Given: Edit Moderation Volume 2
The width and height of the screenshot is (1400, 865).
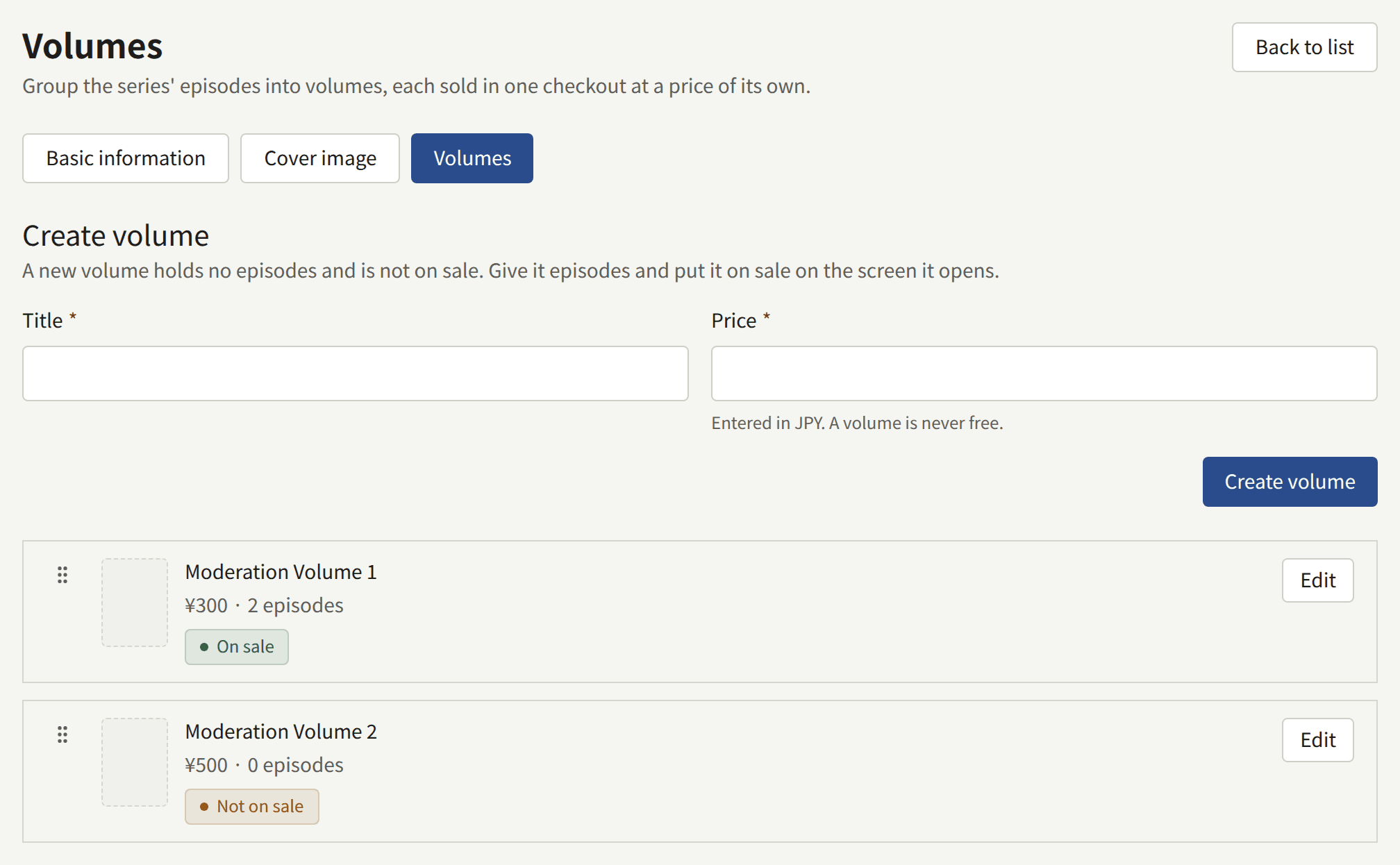Looking at the screenshot, I should click(1318, 740).
